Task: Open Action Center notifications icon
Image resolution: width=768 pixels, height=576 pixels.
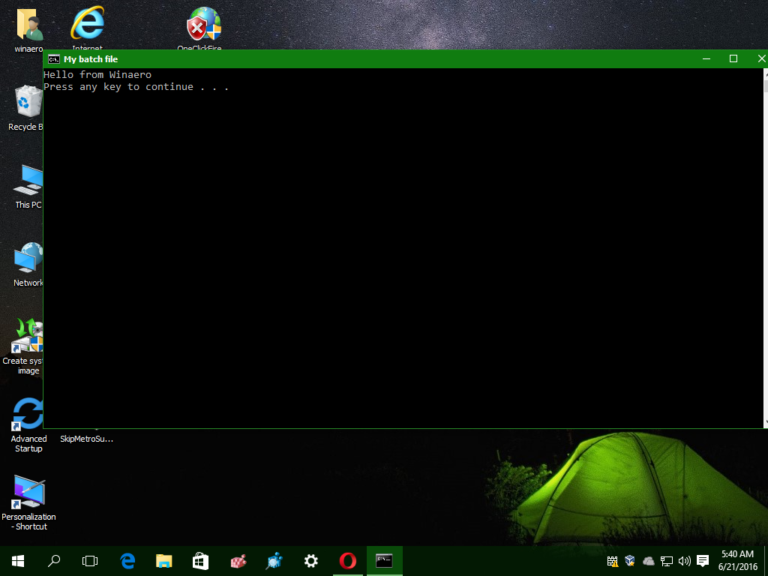Action: [x=703, y=561]
